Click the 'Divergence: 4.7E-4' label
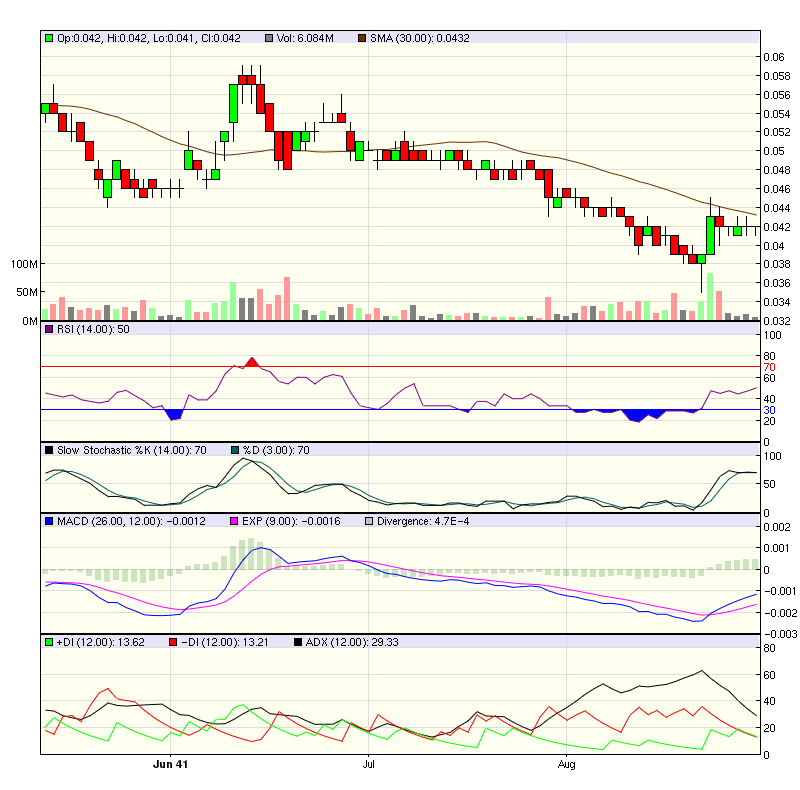Image resolution: width=800 pixels, height=790 pixels. coord(423,522)
